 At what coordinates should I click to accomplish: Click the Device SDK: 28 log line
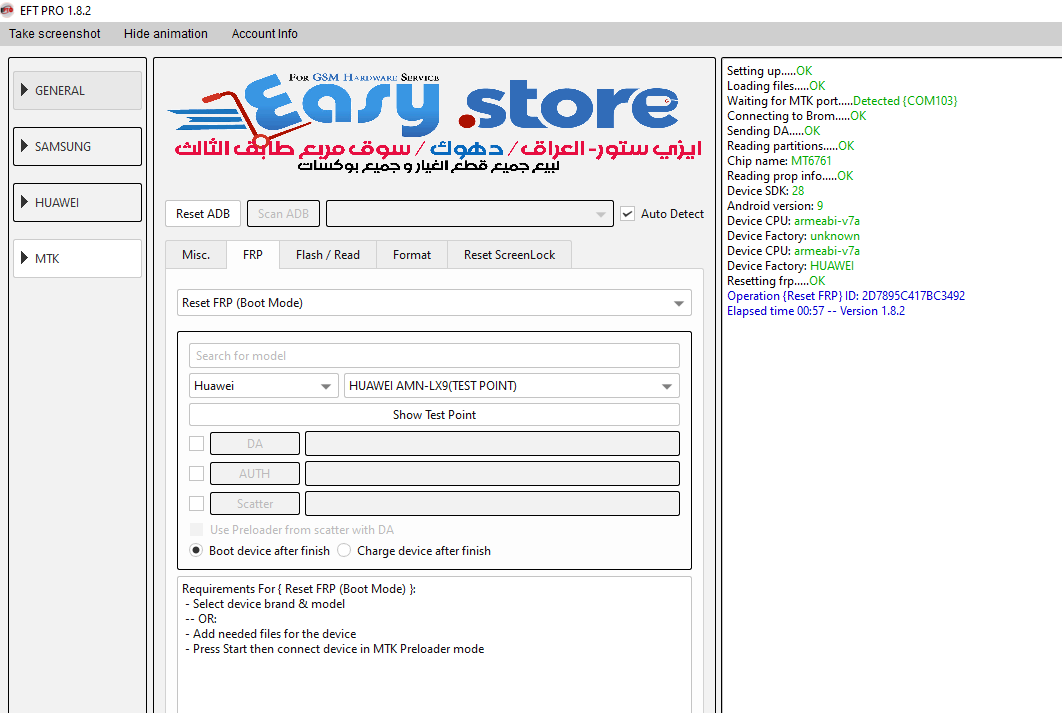tap(765, 191)
